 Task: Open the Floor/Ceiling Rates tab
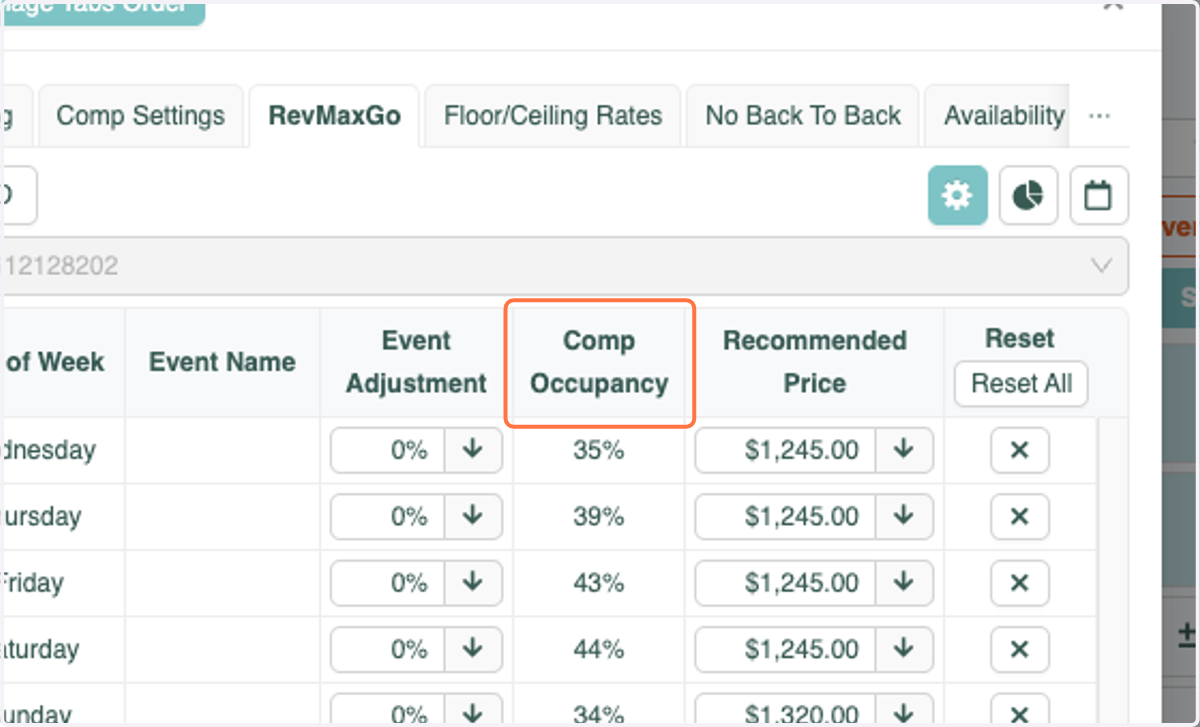553,116
